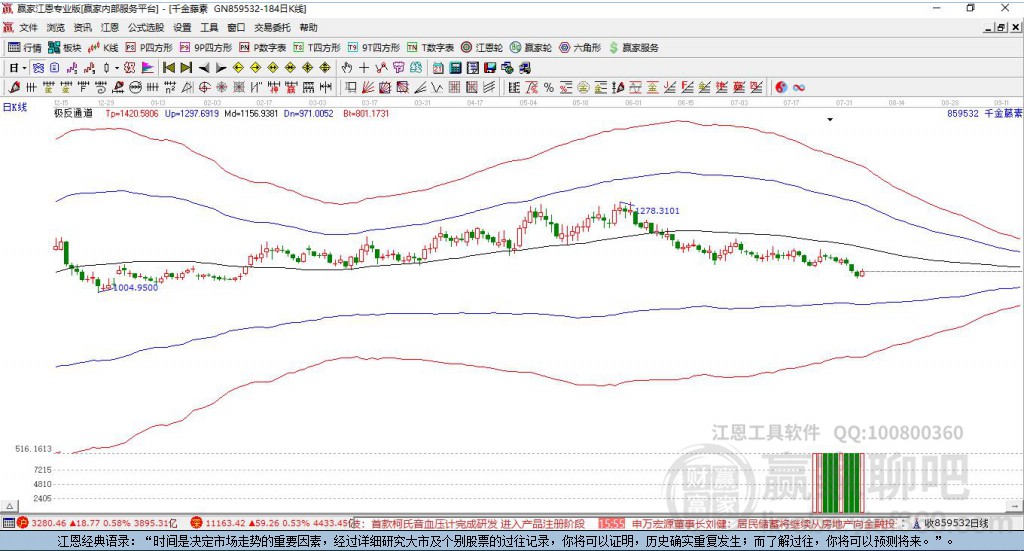This screenshot has height=551, width=1024.
Task: Open the calculator icon
Action: 455,68
